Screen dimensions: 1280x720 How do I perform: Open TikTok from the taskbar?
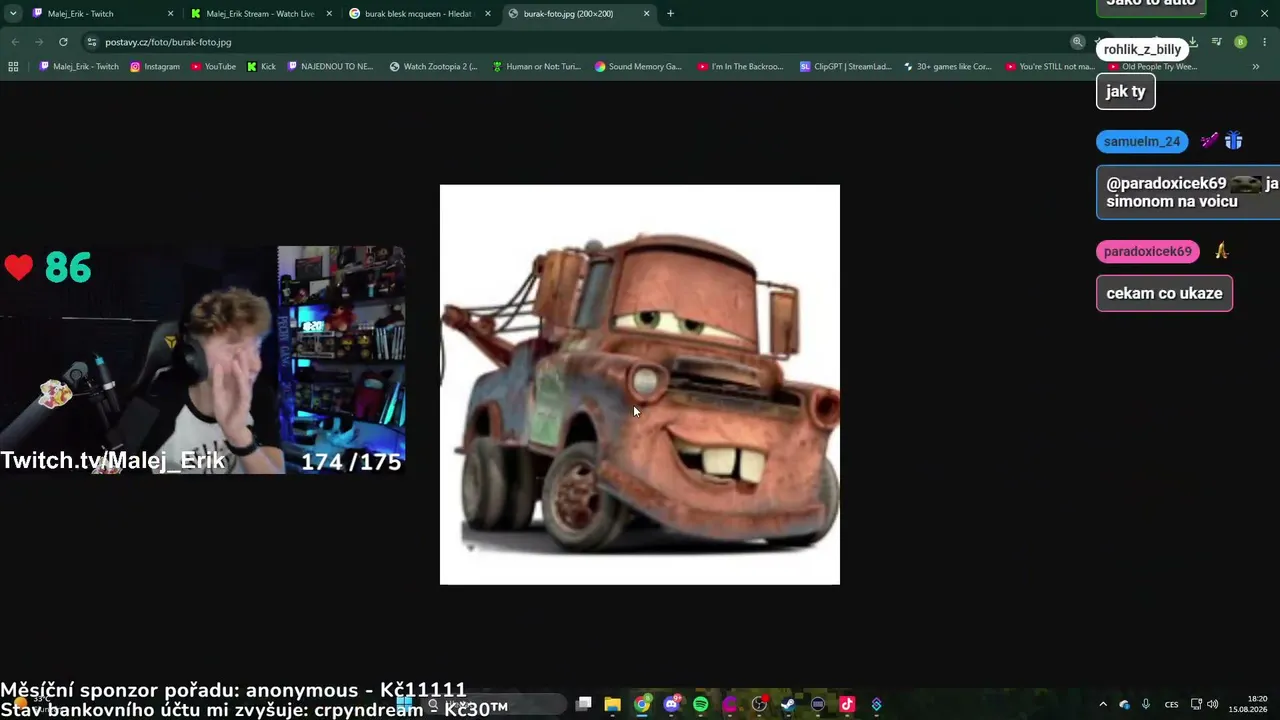[x=847, y=704]
